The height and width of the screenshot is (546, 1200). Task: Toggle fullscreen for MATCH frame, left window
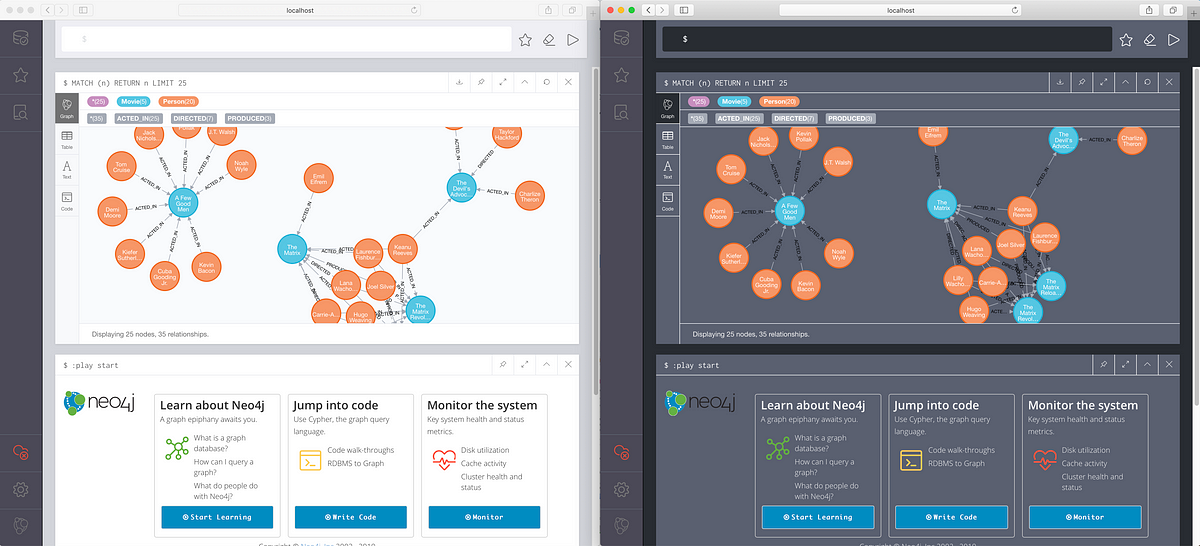coord(502,82)
